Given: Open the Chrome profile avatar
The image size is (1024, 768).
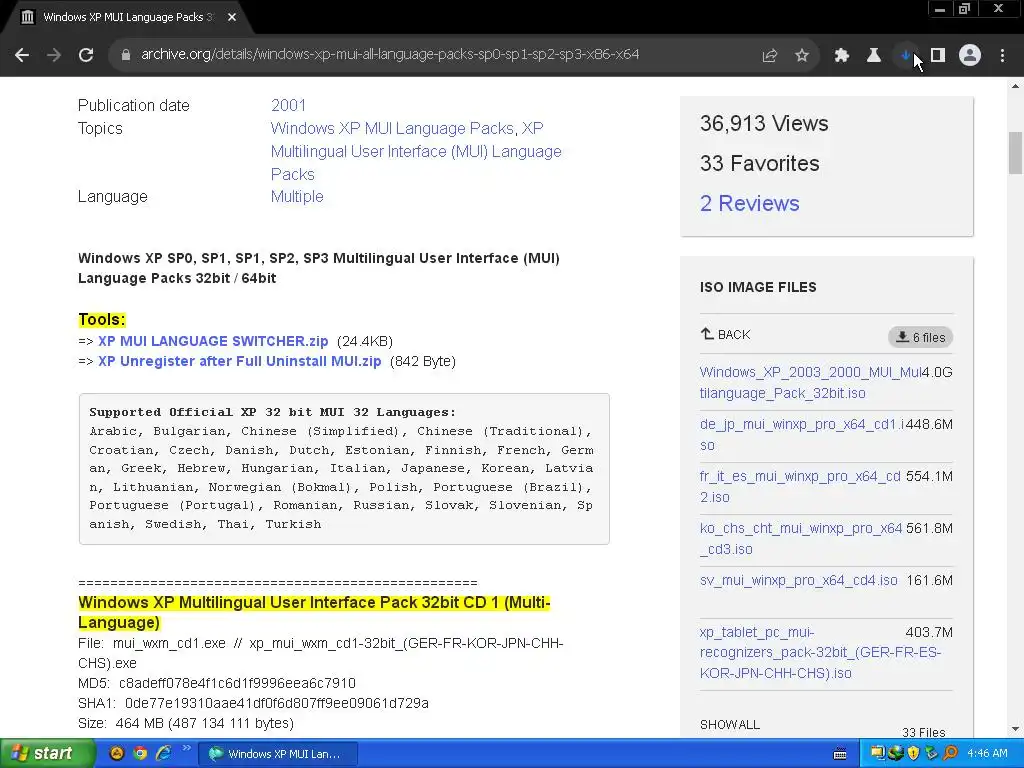Looking at the screenshot, I should (x=970, y=56).
